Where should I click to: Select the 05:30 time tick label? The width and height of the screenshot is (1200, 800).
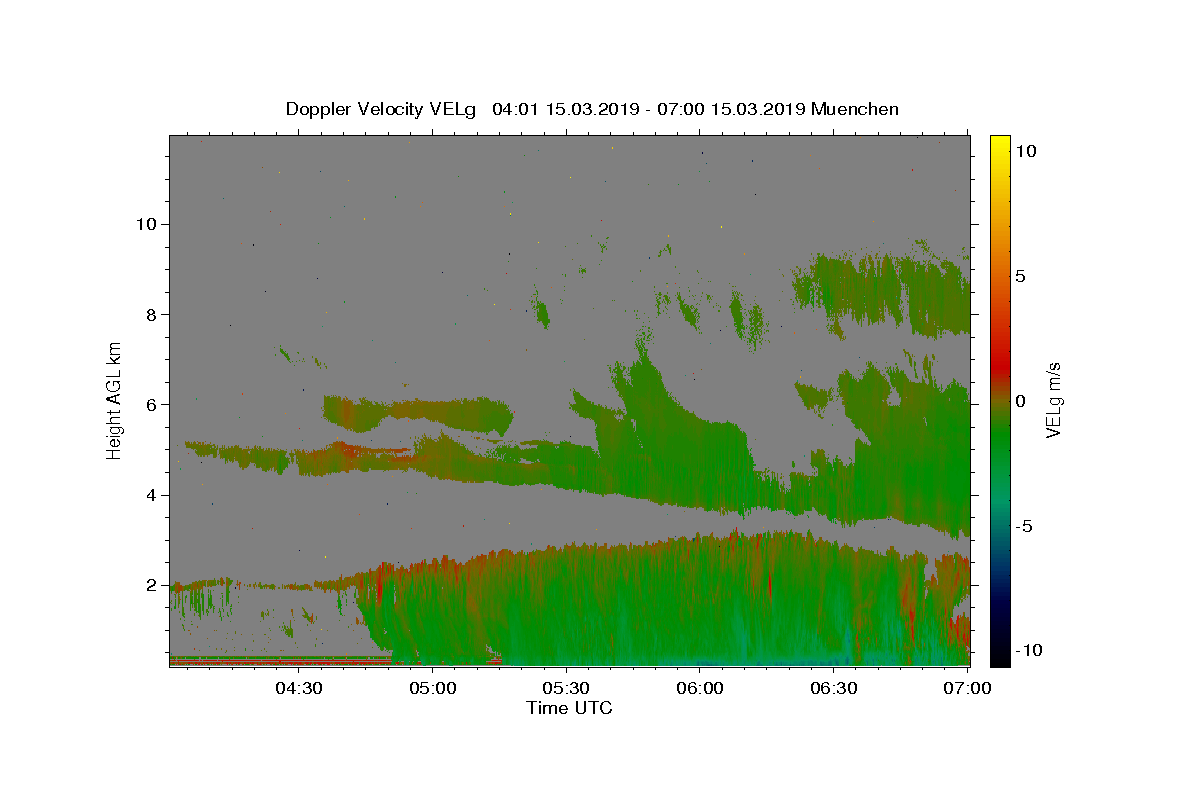567,688
